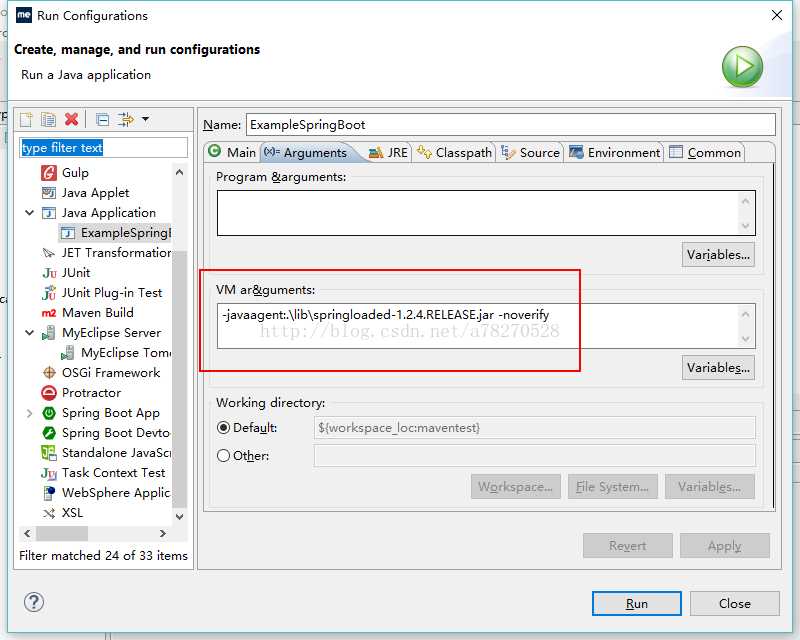Click left arrow of tree horizontal scrollbar
Image resolution: width=800 pixels, height=640 pixels.
click(x=27, y=533)
